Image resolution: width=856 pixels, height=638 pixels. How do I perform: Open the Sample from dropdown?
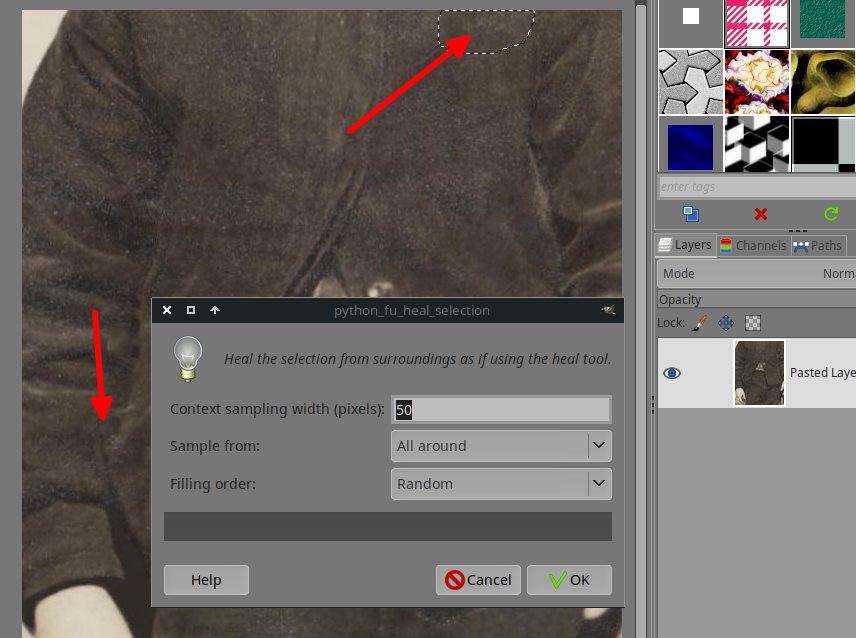[x=501, y=446]
